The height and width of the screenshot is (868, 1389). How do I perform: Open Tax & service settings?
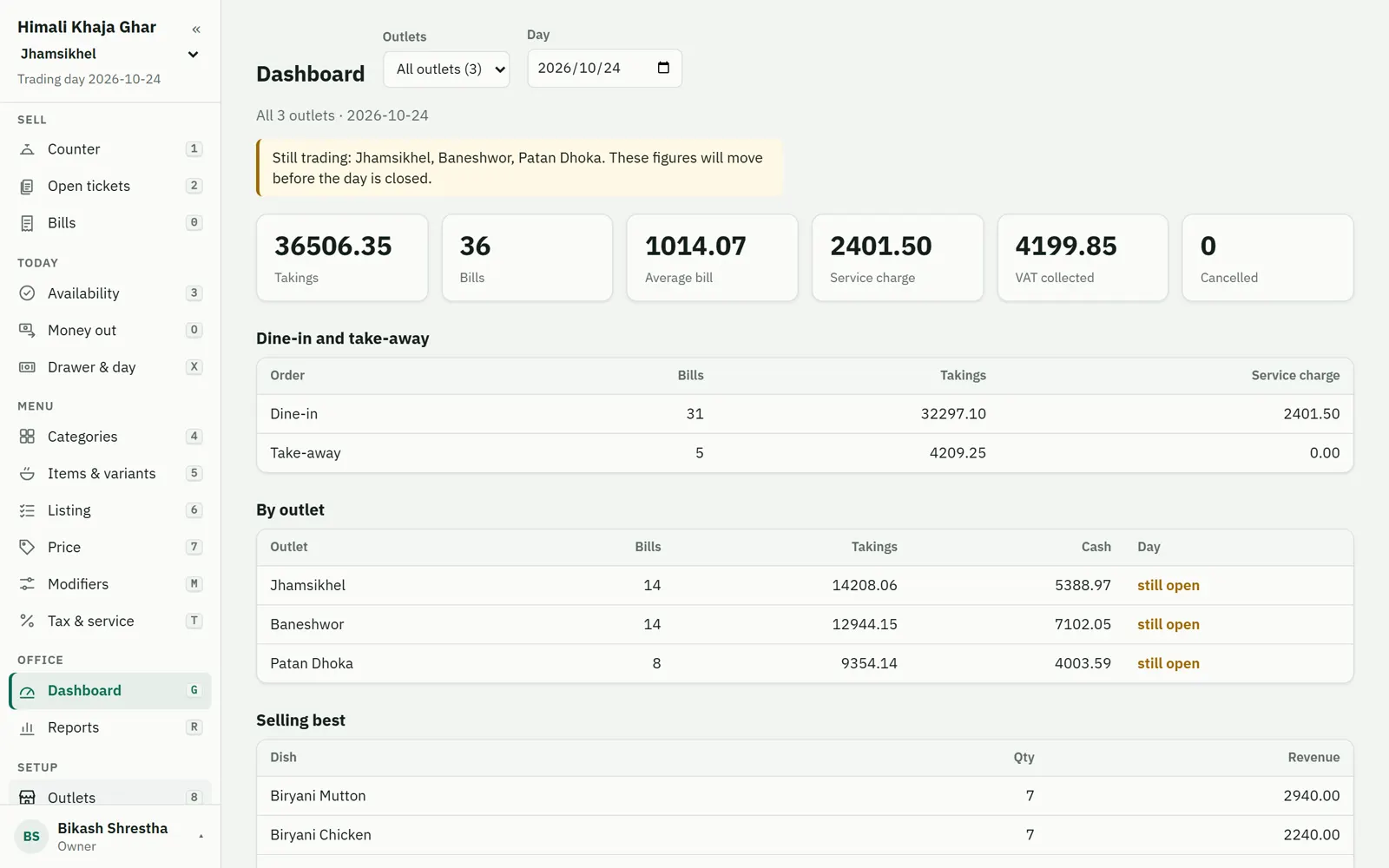110,621
